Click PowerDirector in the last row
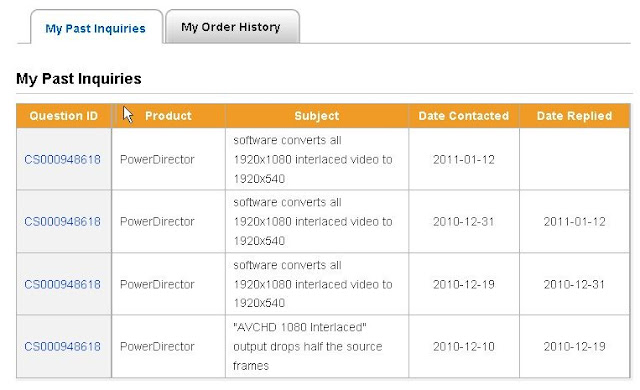The height and width of the screenshot is (390, 640). [157, 346]
